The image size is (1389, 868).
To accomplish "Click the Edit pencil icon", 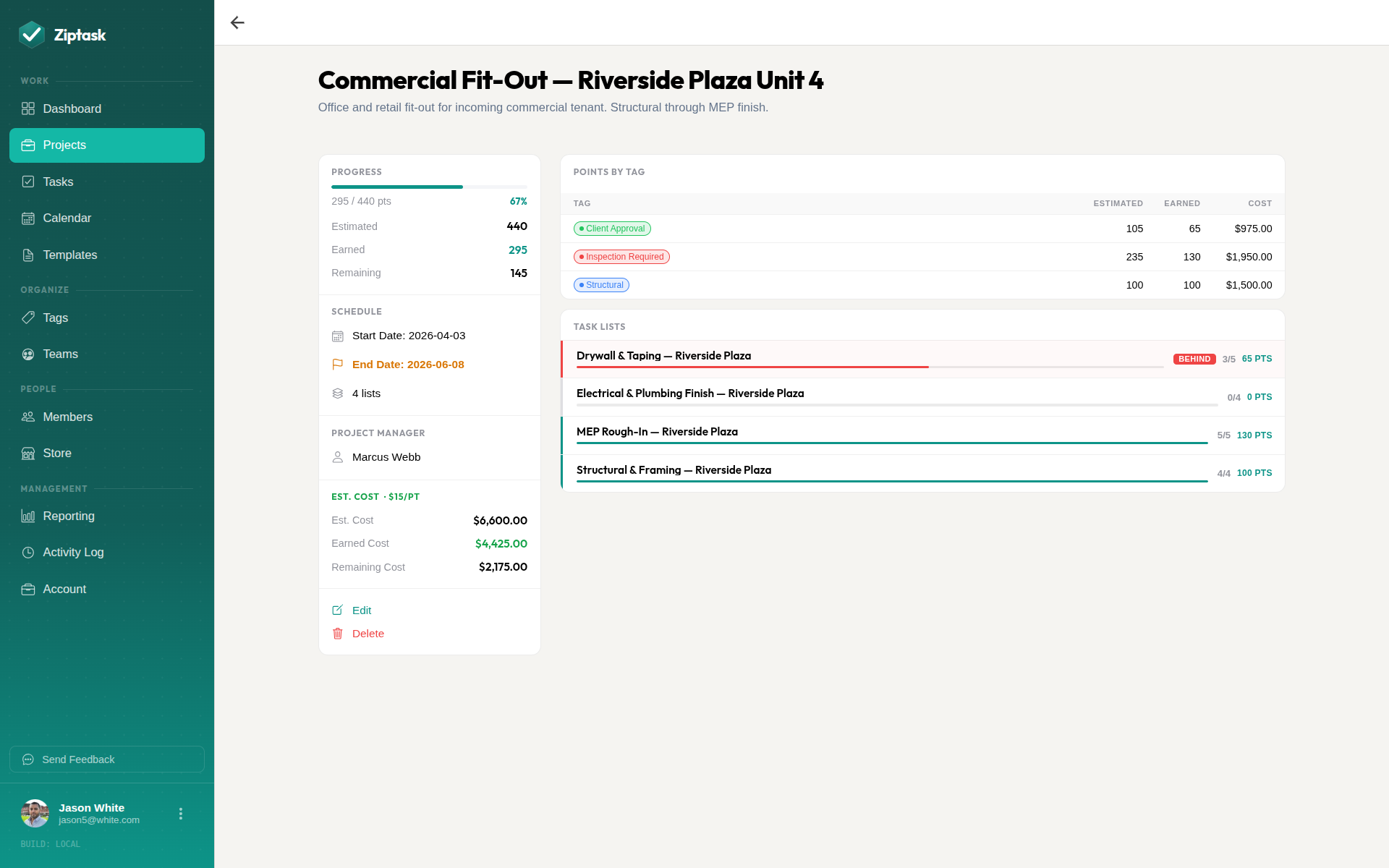I will pos(337,610).
